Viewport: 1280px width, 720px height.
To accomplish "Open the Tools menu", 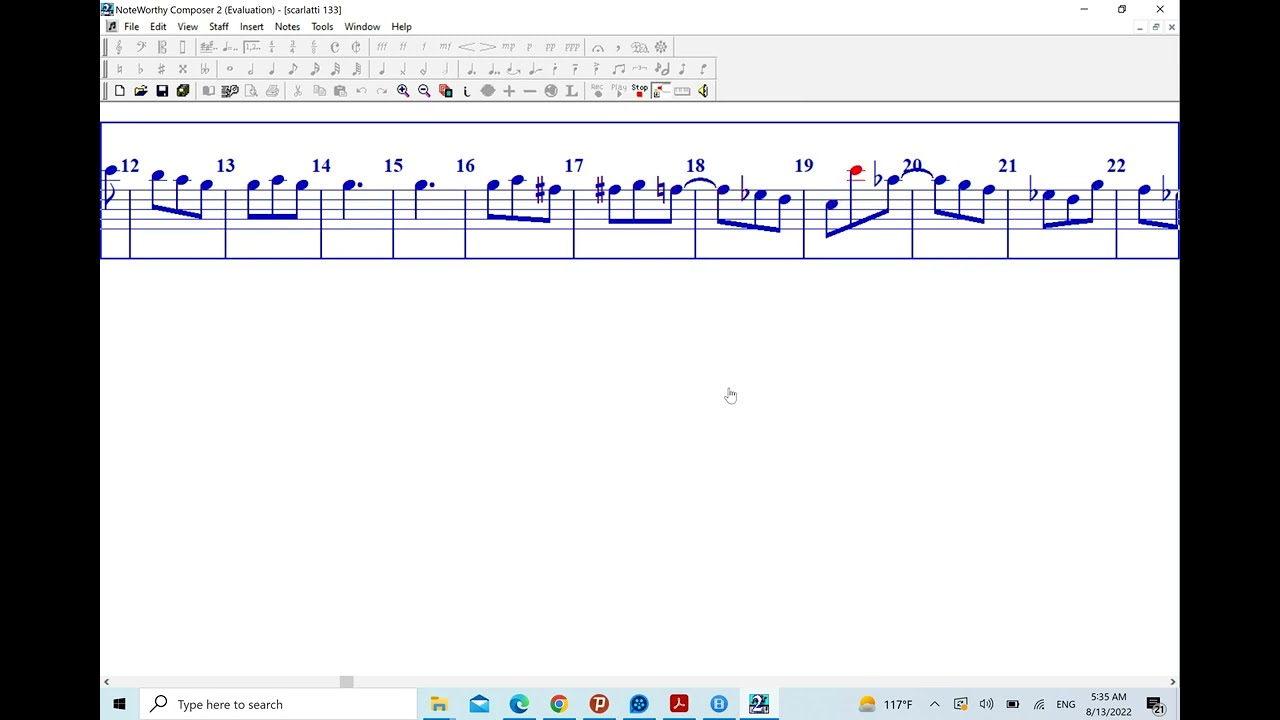I will click(x=322, y=27).
